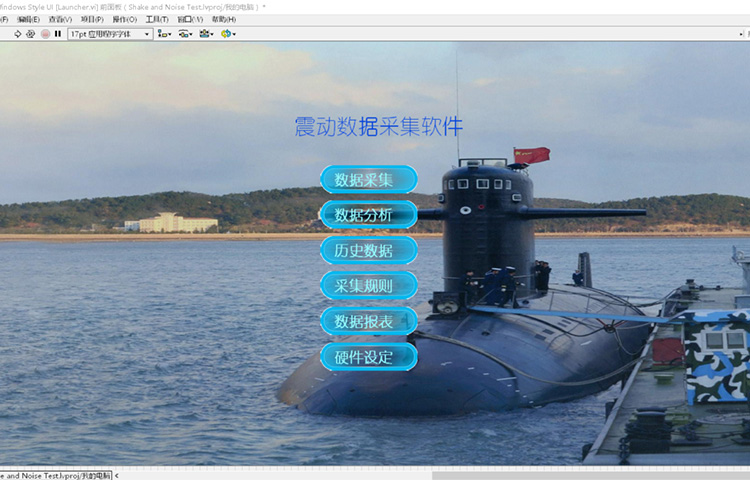This screenshot has height=480, width=750.
Task: Open the 数据报表 button
Action: [368, 321]
